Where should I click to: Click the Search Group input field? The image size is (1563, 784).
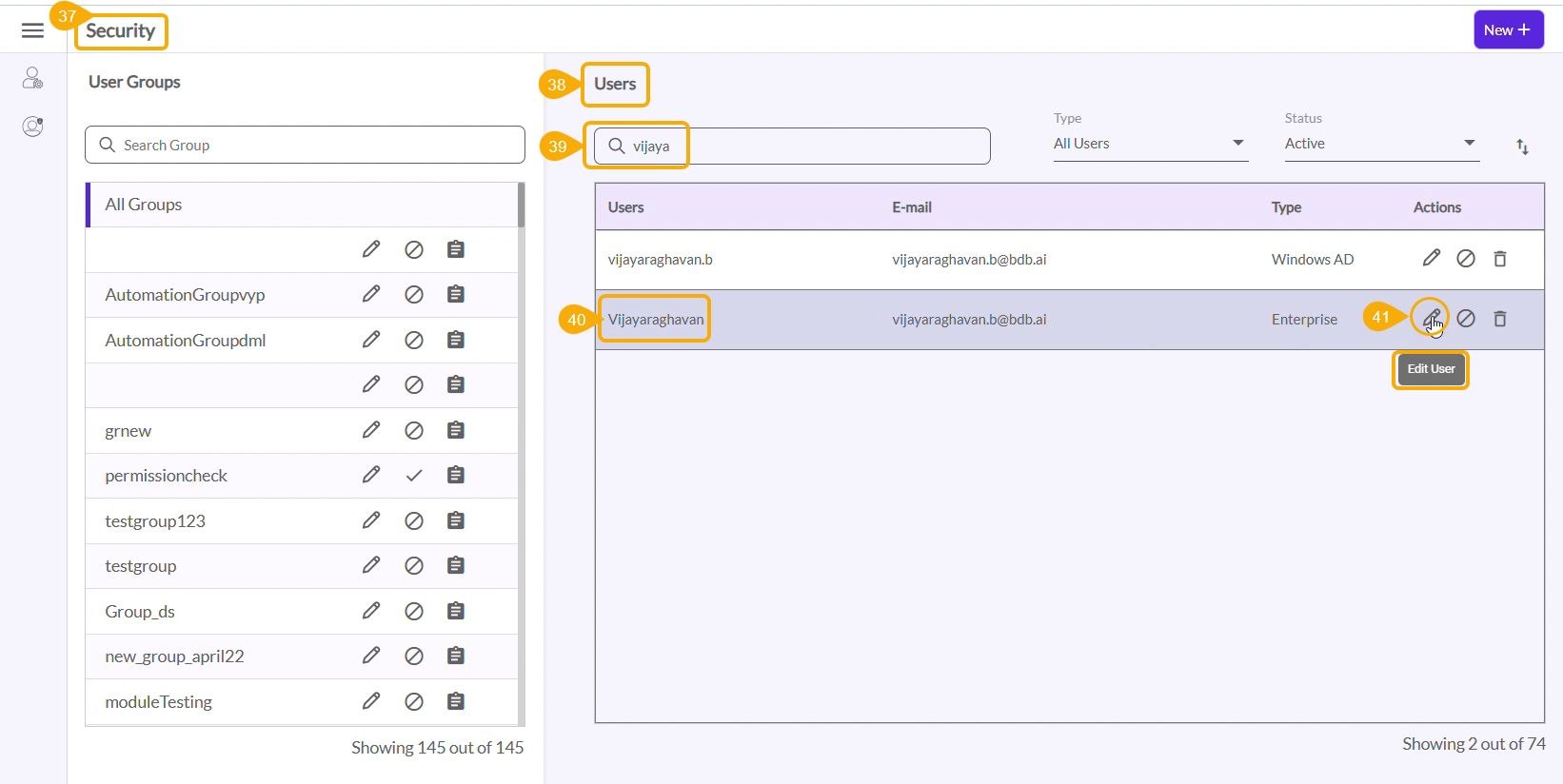[305, 145]
